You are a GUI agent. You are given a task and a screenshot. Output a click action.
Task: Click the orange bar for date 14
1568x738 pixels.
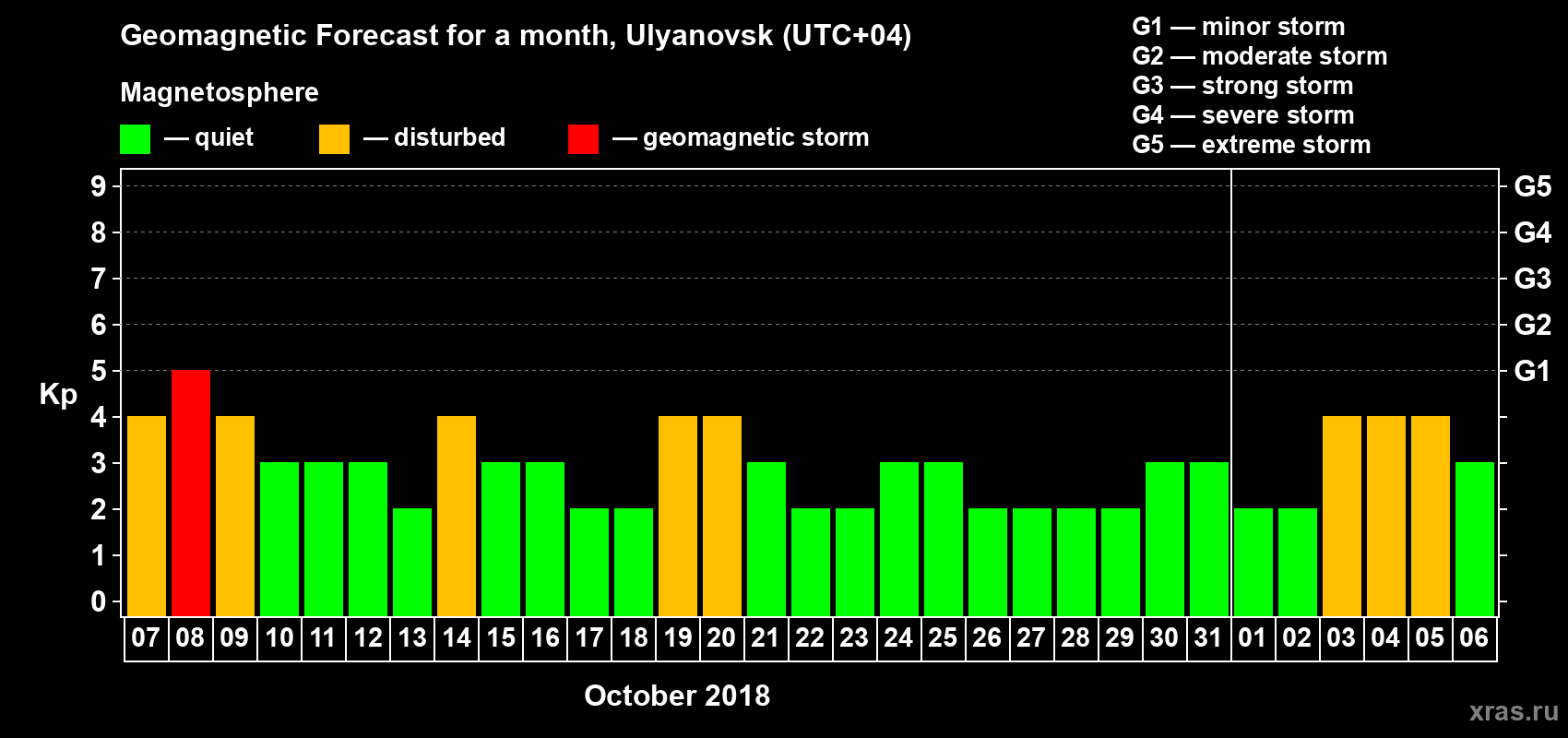[457, 516]
